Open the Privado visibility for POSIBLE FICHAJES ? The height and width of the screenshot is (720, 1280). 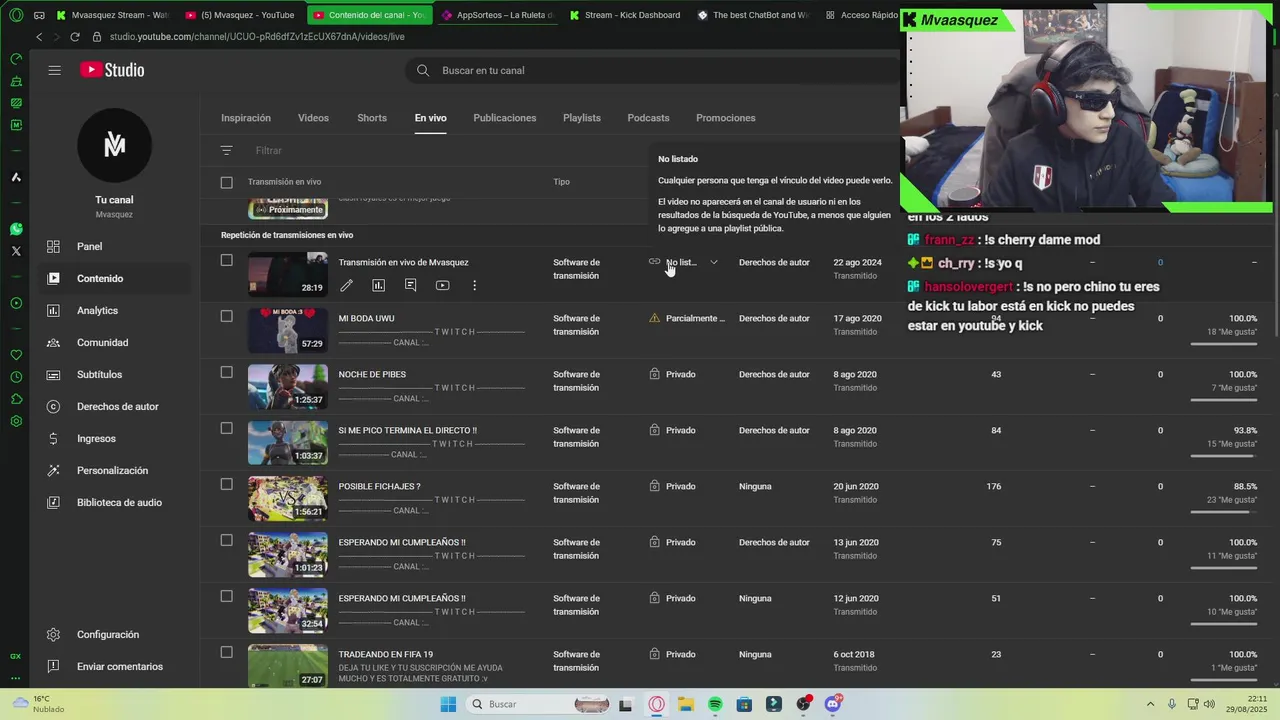click(x=672, y=486)
